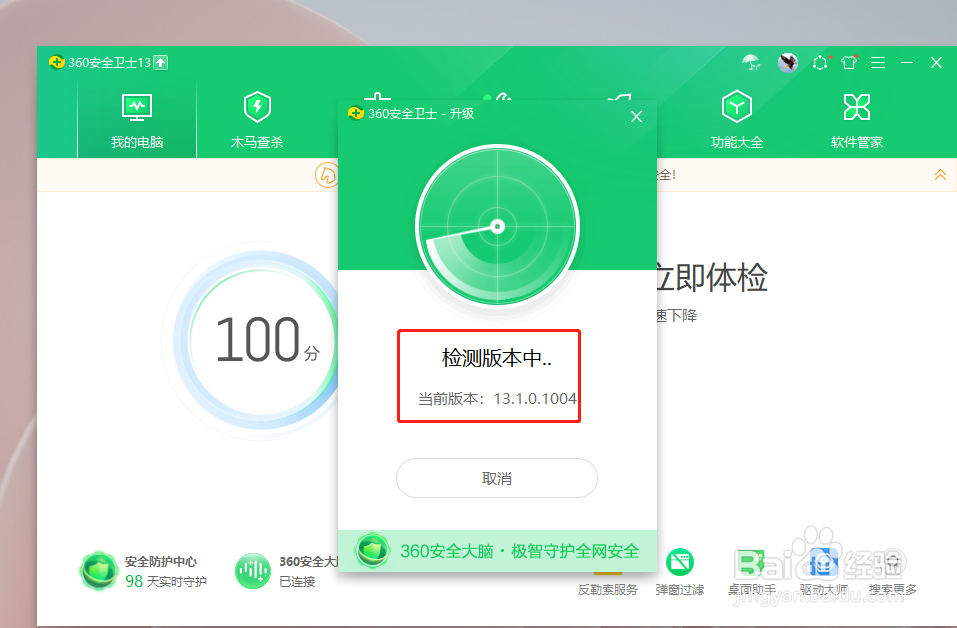Open the user avatar profile
The width and height of the screenshot is (957, 628).
787,62
